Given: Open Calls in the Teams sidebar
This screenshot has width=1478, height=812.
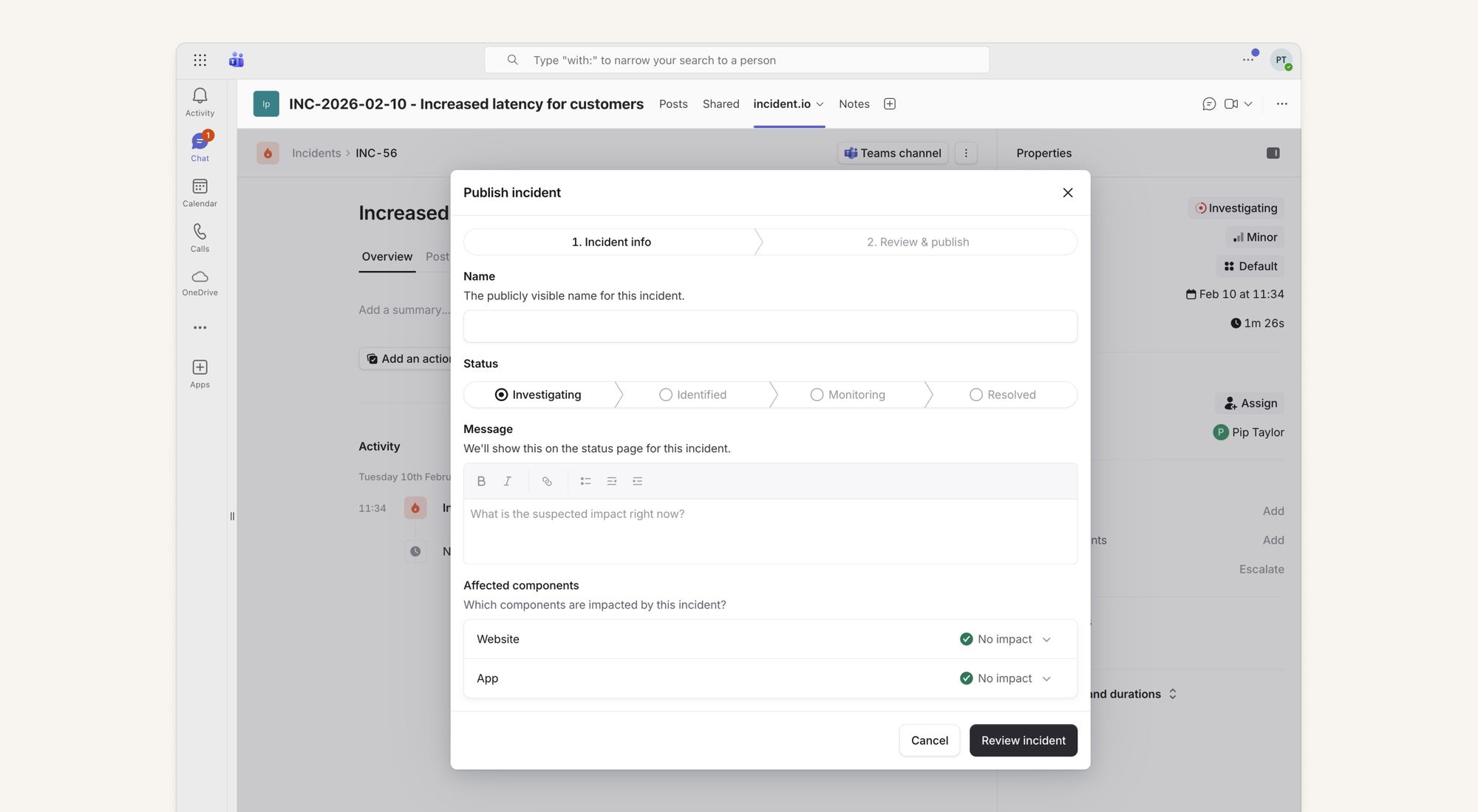Looking at the screenshot, I should (200, 237).
